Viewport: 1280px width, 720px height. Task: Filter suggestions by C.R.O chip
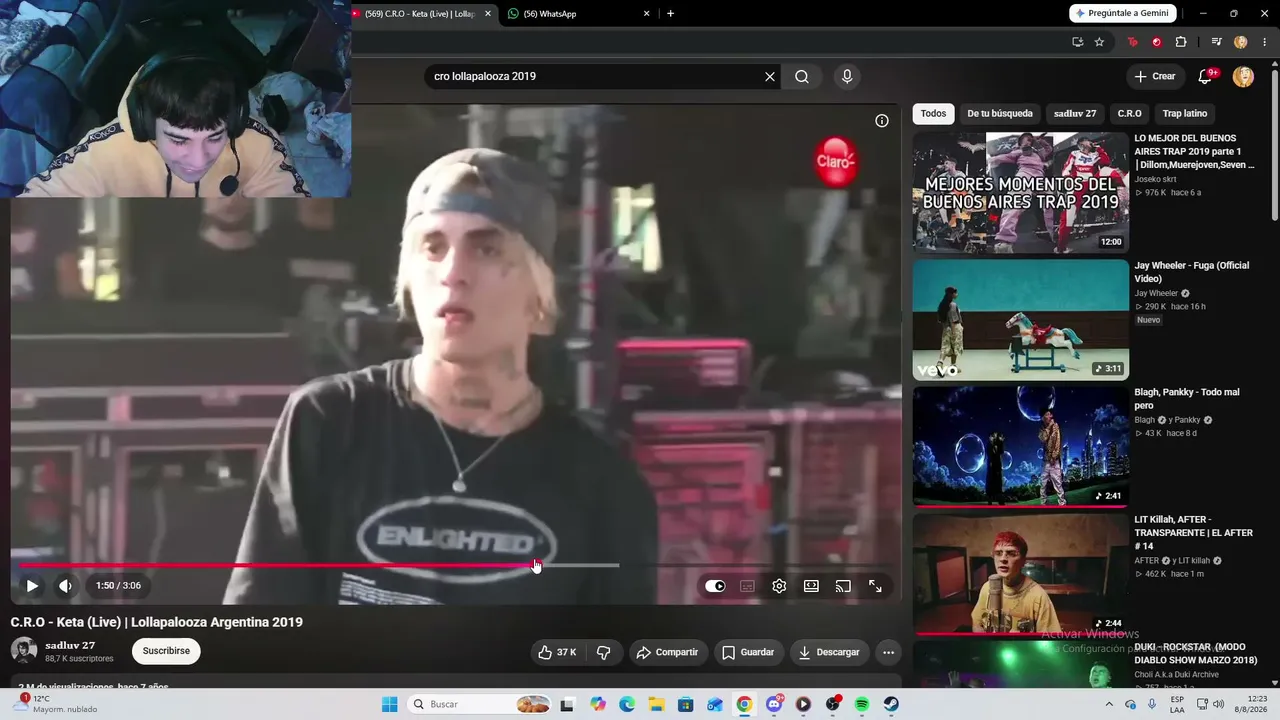coord(1129,113)
